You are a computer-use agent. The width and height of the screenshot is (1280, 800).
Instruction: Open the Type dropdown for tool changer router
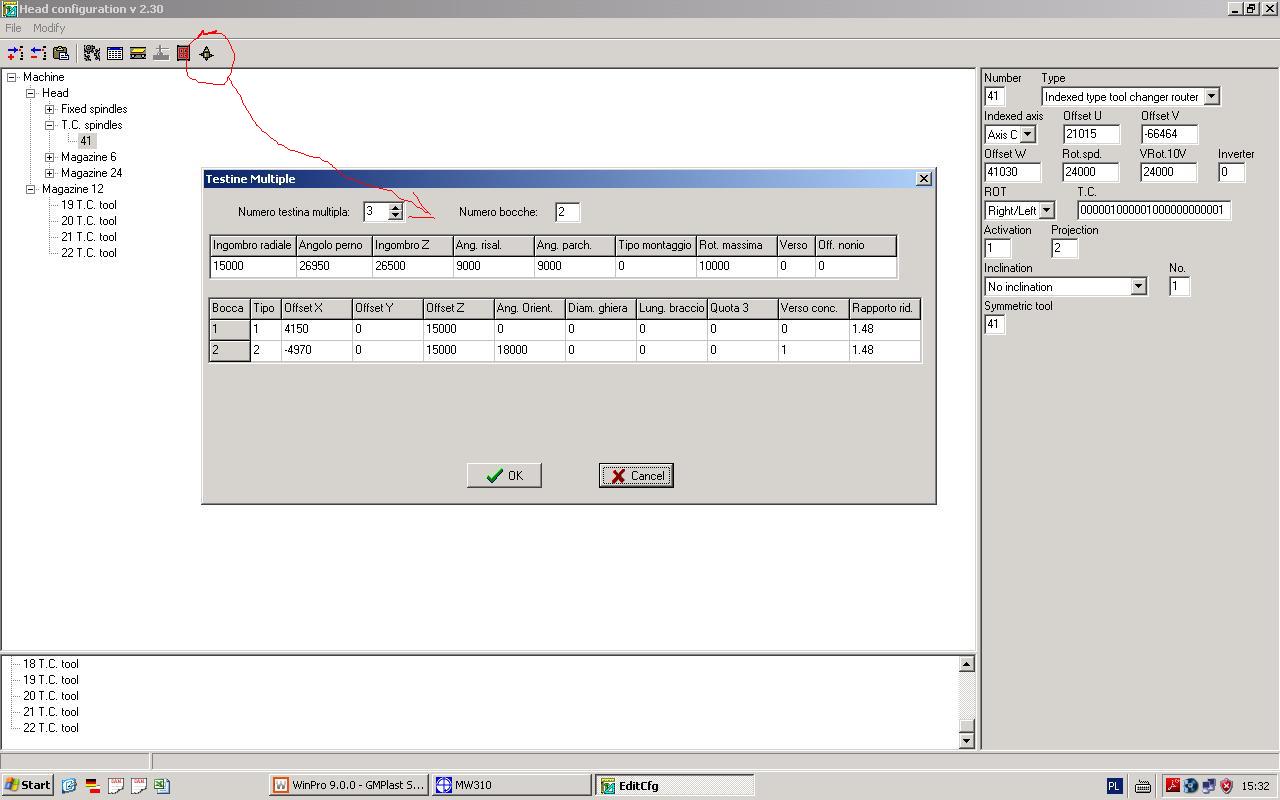pos(1211,97)
